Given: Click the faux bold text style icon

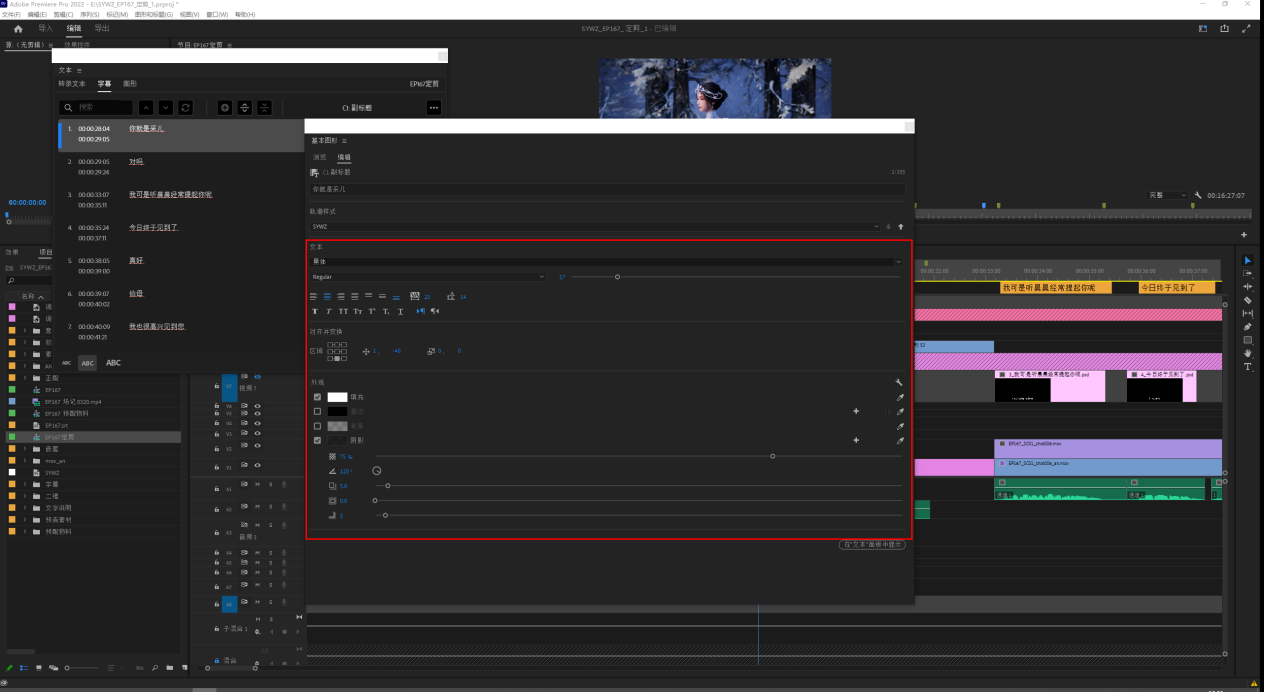Looking at the screenshot, I should pyautogui.click(x=315, y=311).
